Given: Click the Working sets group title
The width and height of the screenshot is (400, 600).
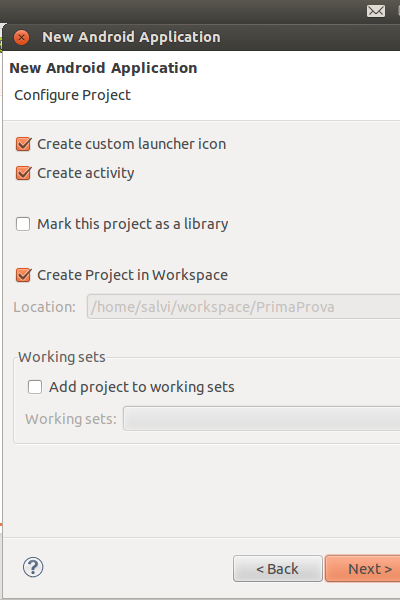Looking at the screenshot, I should (62, 357).
